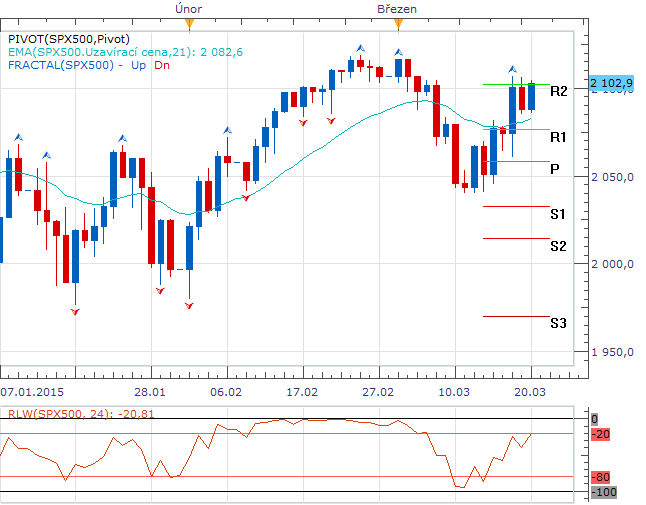Click the 2 000,0 price axis label
646x505 pixels.
point(613,264)
